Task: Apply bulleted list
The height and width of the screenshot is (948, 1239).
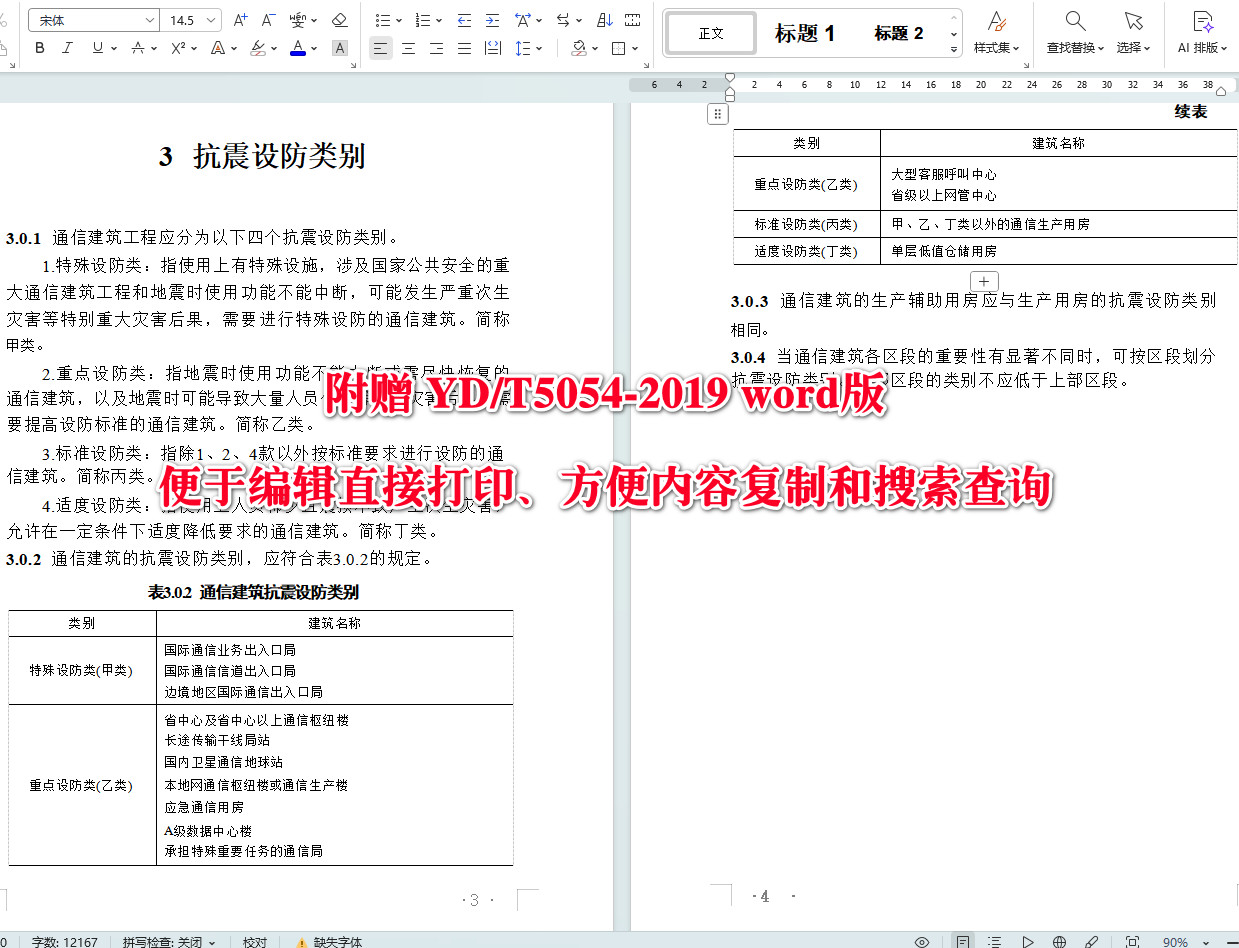Action: (382, 20)
